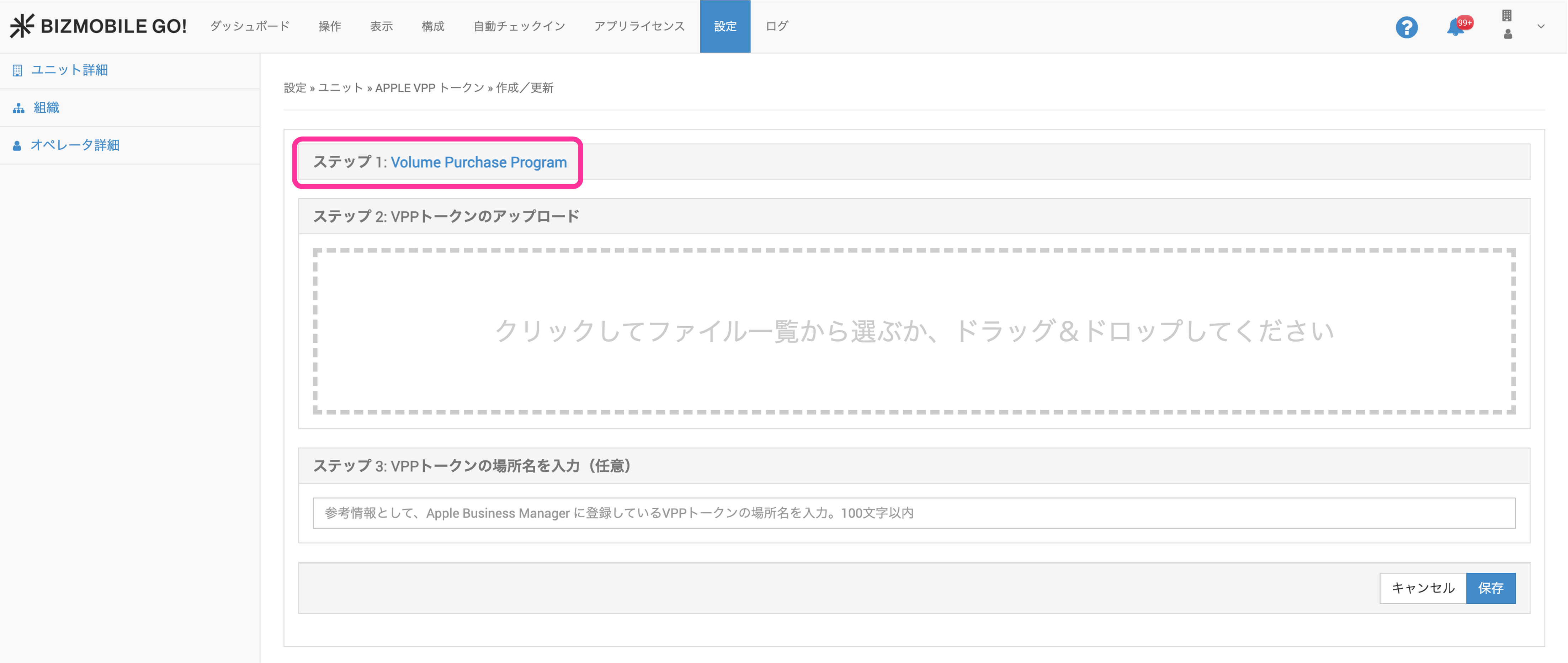Click the オペレータ詳細 person icon

(17, 145)
